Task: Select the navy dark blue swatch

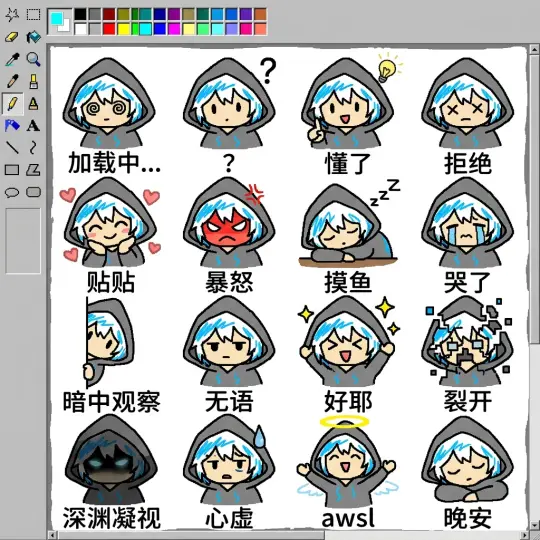Action: pos(160,14)
